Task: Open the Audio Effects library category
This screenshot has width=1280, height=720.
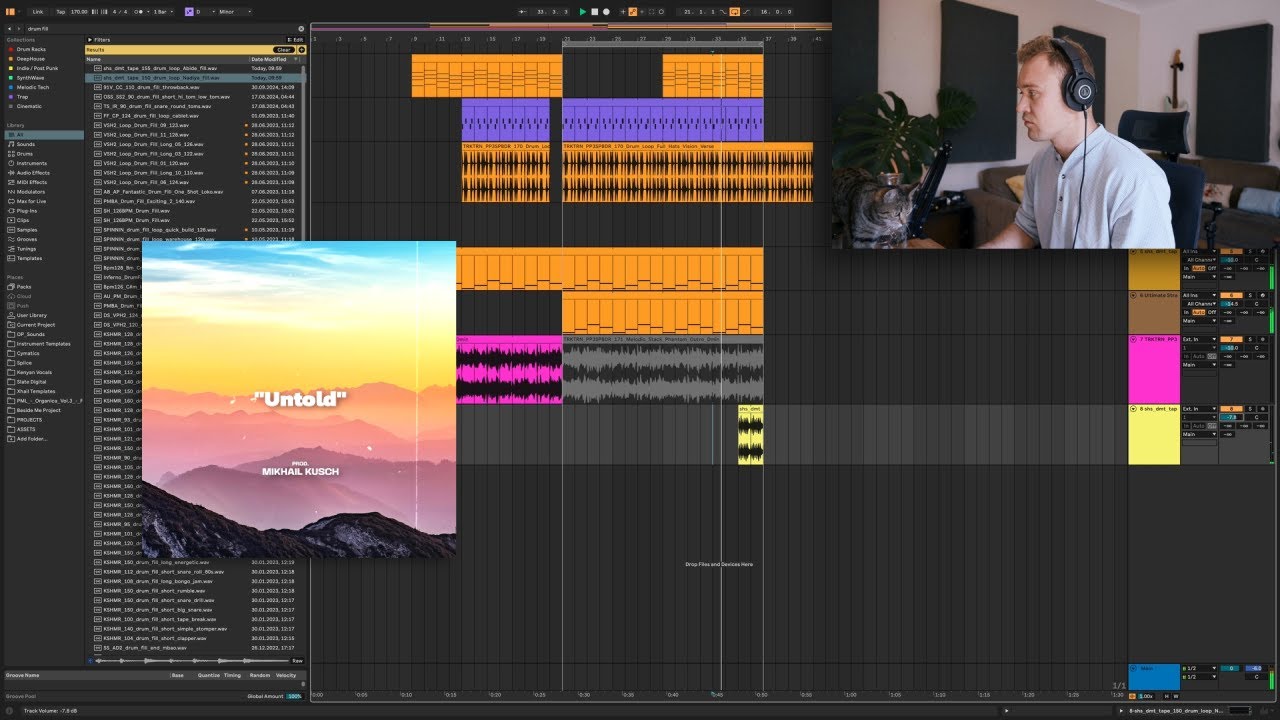Action: click(x=33, y=173)
